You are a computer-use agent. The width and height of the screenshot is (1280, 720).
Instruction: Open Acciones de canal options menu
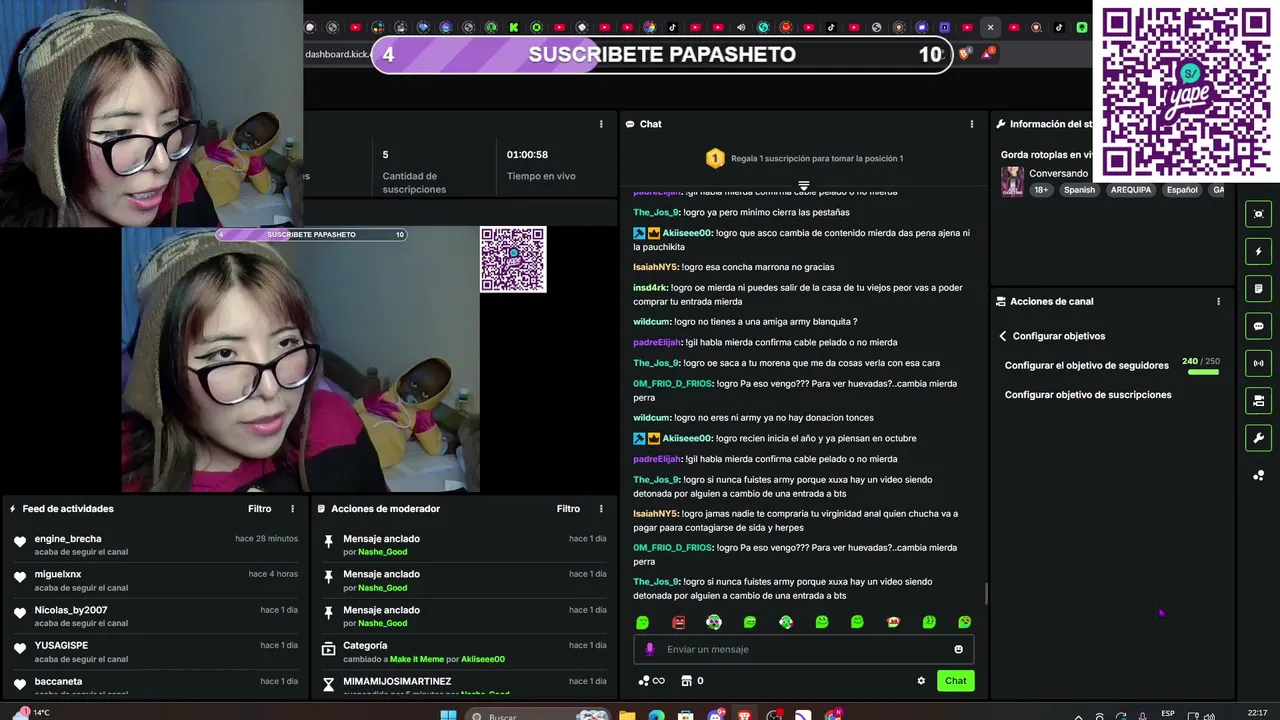1218,301
